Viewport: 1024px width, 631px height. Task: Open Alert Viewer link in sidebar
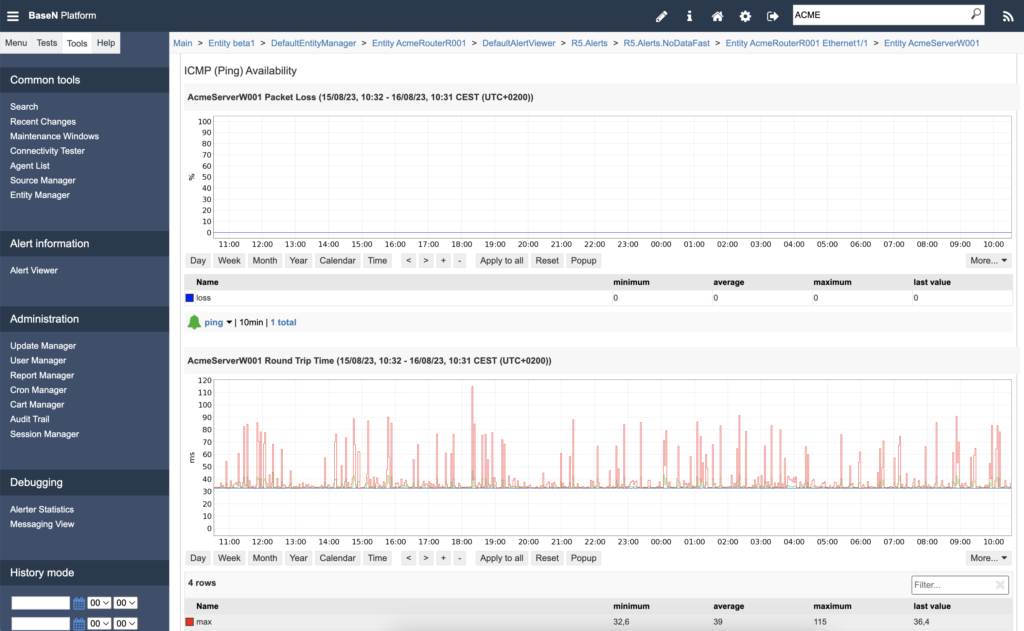click(x=34, y=270)
